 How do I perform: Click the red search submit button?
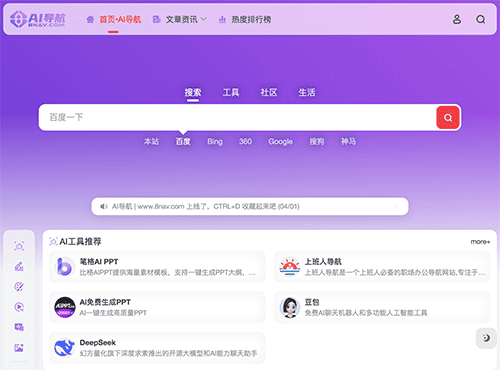(448, 117)
